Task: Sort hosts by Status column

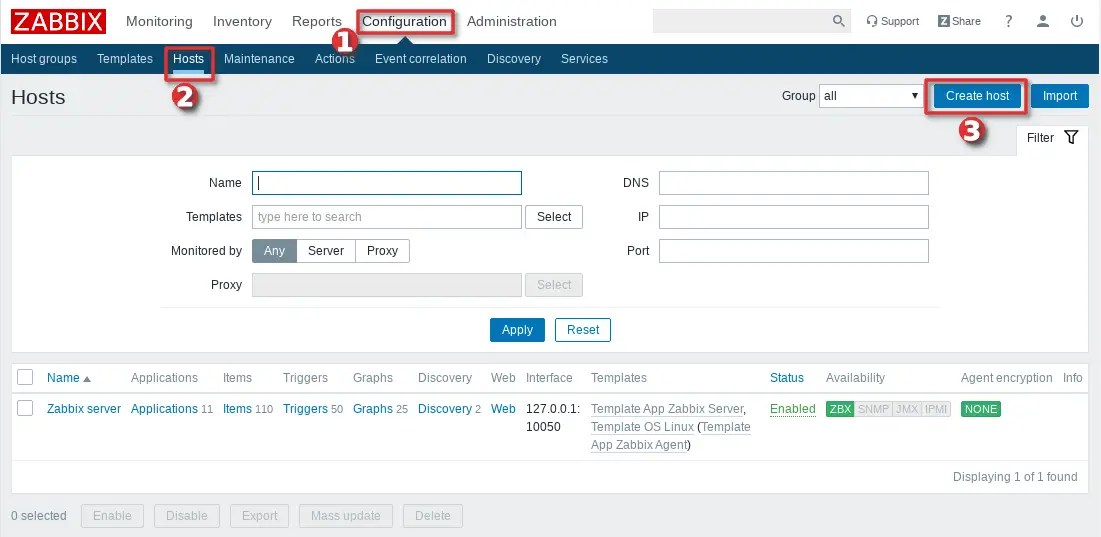Action: tap(786, 378)
